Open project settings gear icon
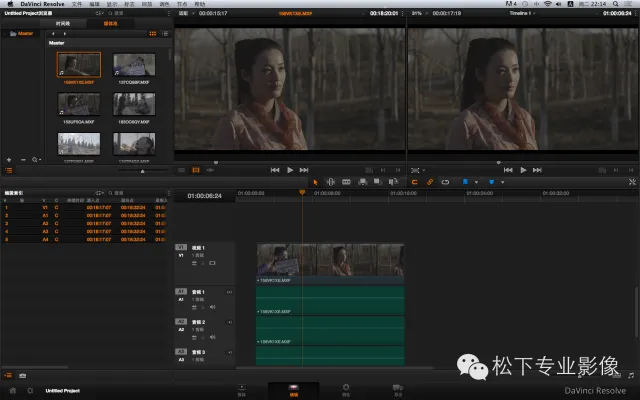The image size is (640, 400). [30, 391]
